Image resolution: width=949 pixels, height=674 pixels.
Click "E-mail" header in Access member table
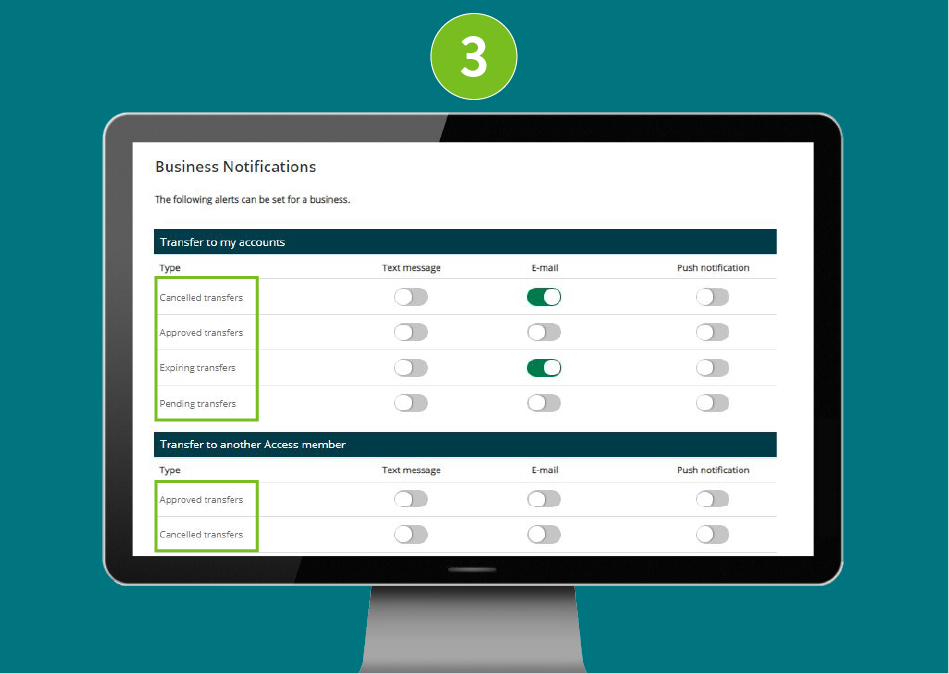(545, 470)
